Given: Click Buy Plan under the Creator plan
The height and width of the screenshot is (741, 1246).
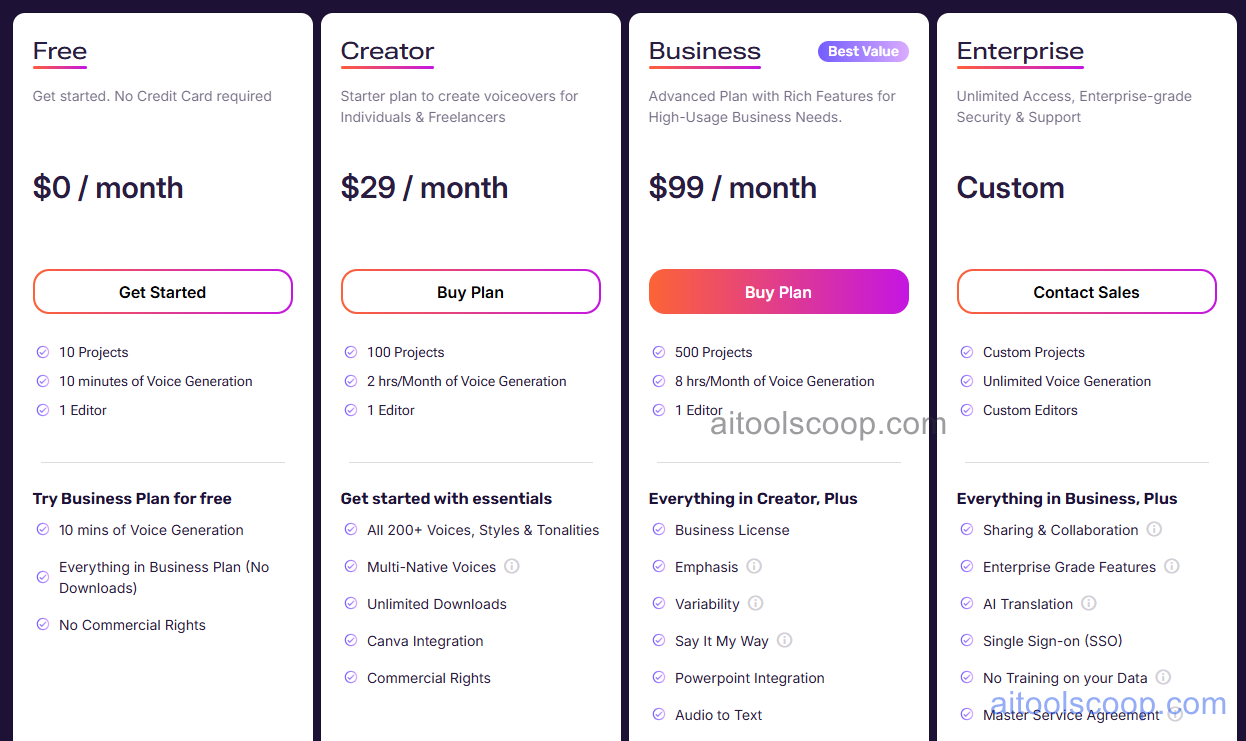Looking at the screenshot, I should tap(470, 291).
